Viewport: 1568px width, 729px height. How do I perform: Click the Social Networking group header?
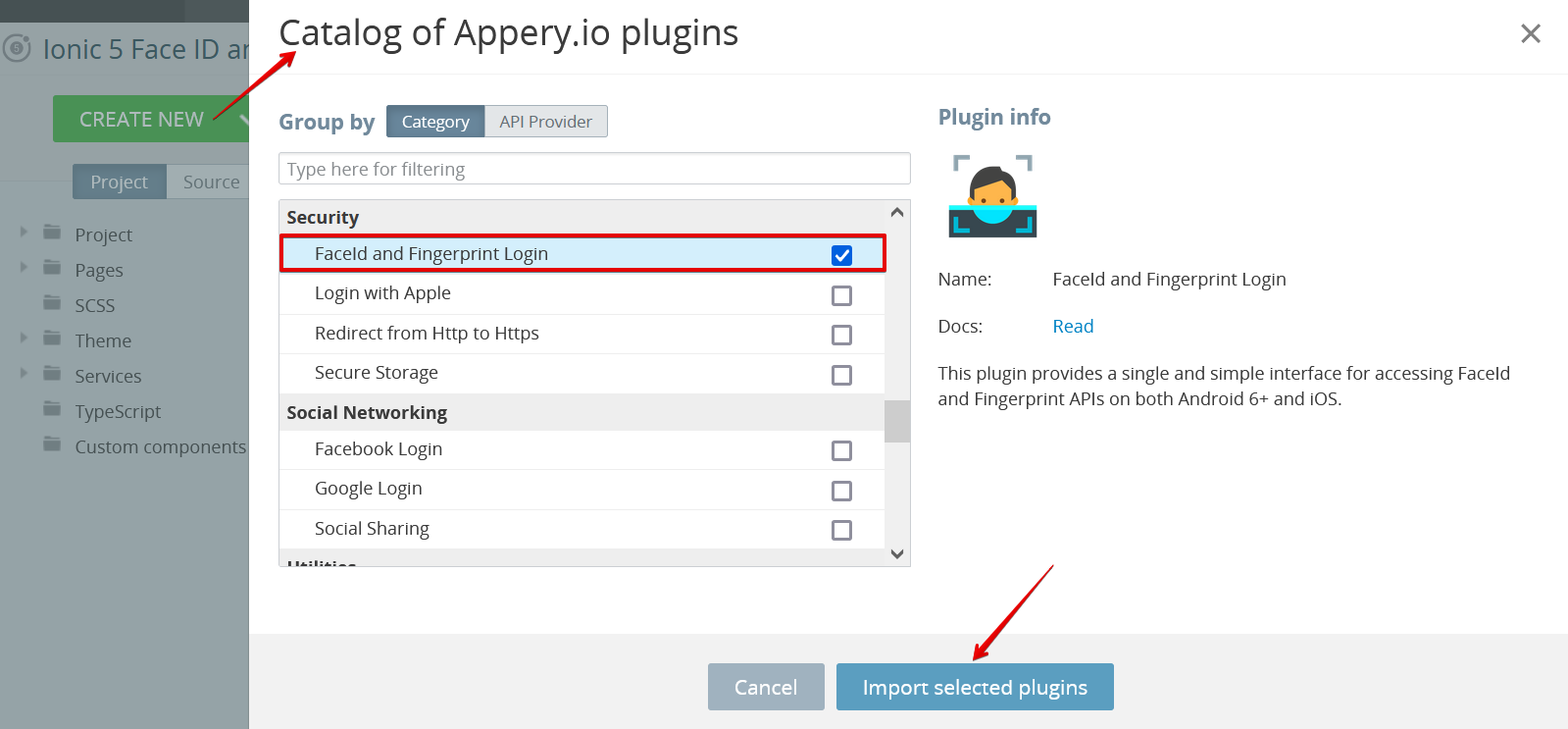click(x=582, y=413)
